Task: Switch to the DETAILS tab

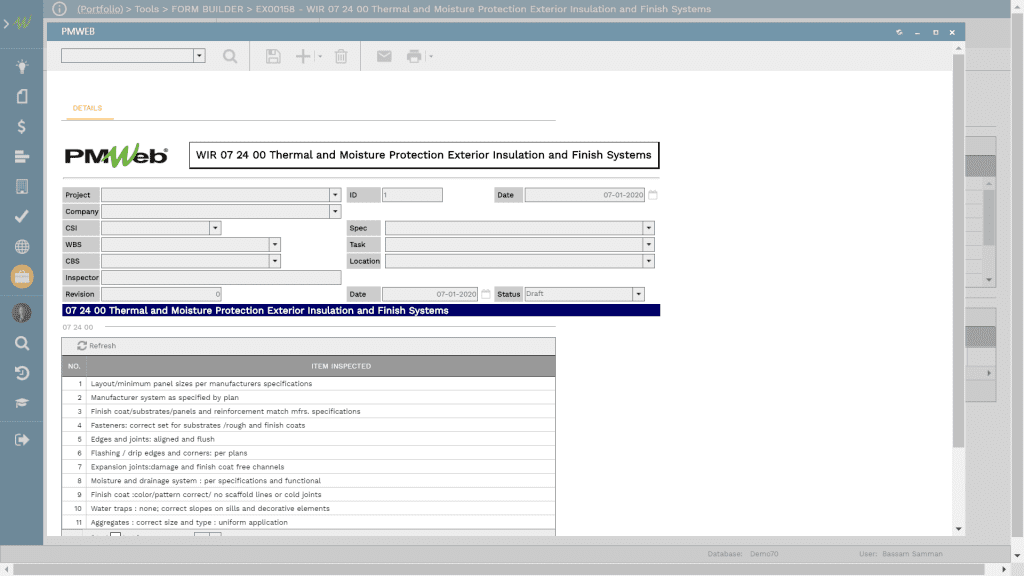Action: 88,108
